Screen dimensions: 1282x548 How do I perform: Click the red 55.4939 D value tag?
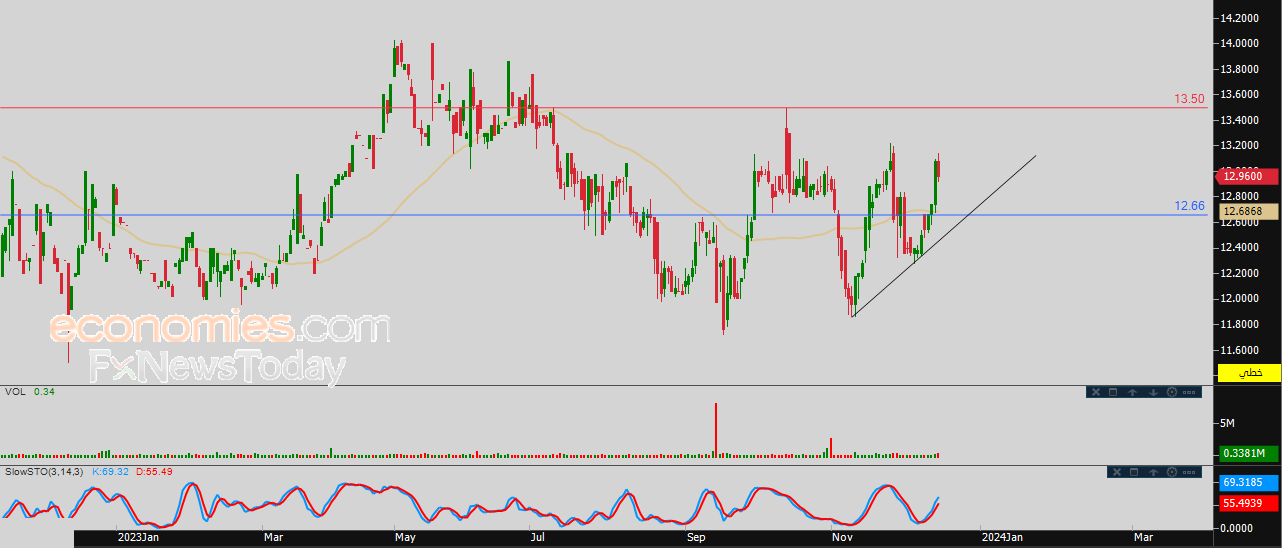pyautogui.click(x=1249, y=503)
